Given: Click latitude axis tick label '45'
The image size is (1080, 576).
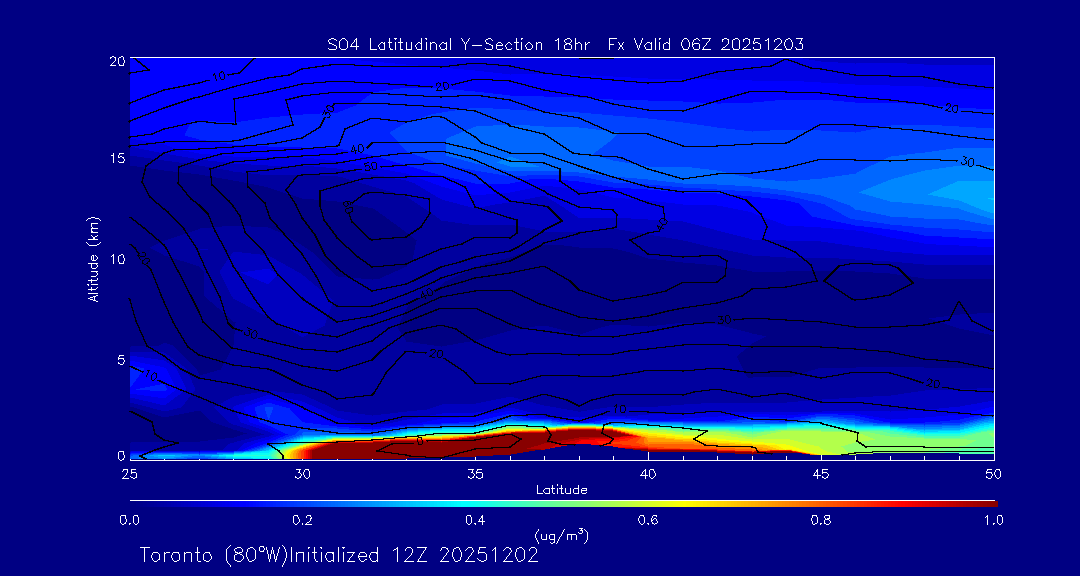Looking at the screenshot, I should point(821,473).
